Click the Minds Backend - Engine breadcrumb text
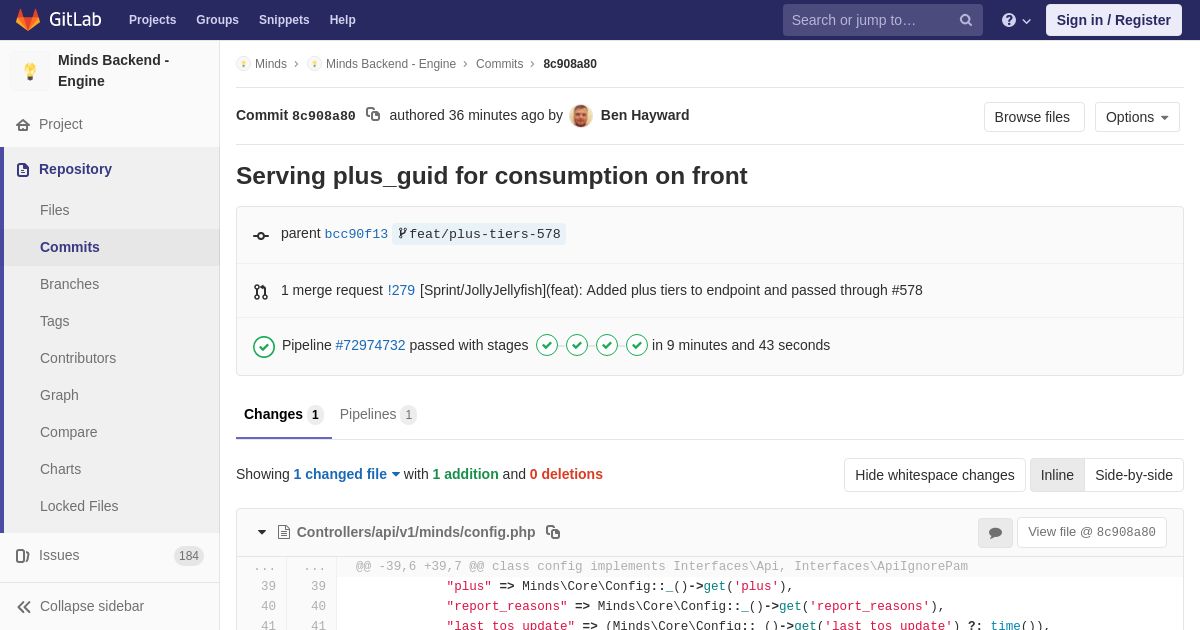 click(391, 64)
